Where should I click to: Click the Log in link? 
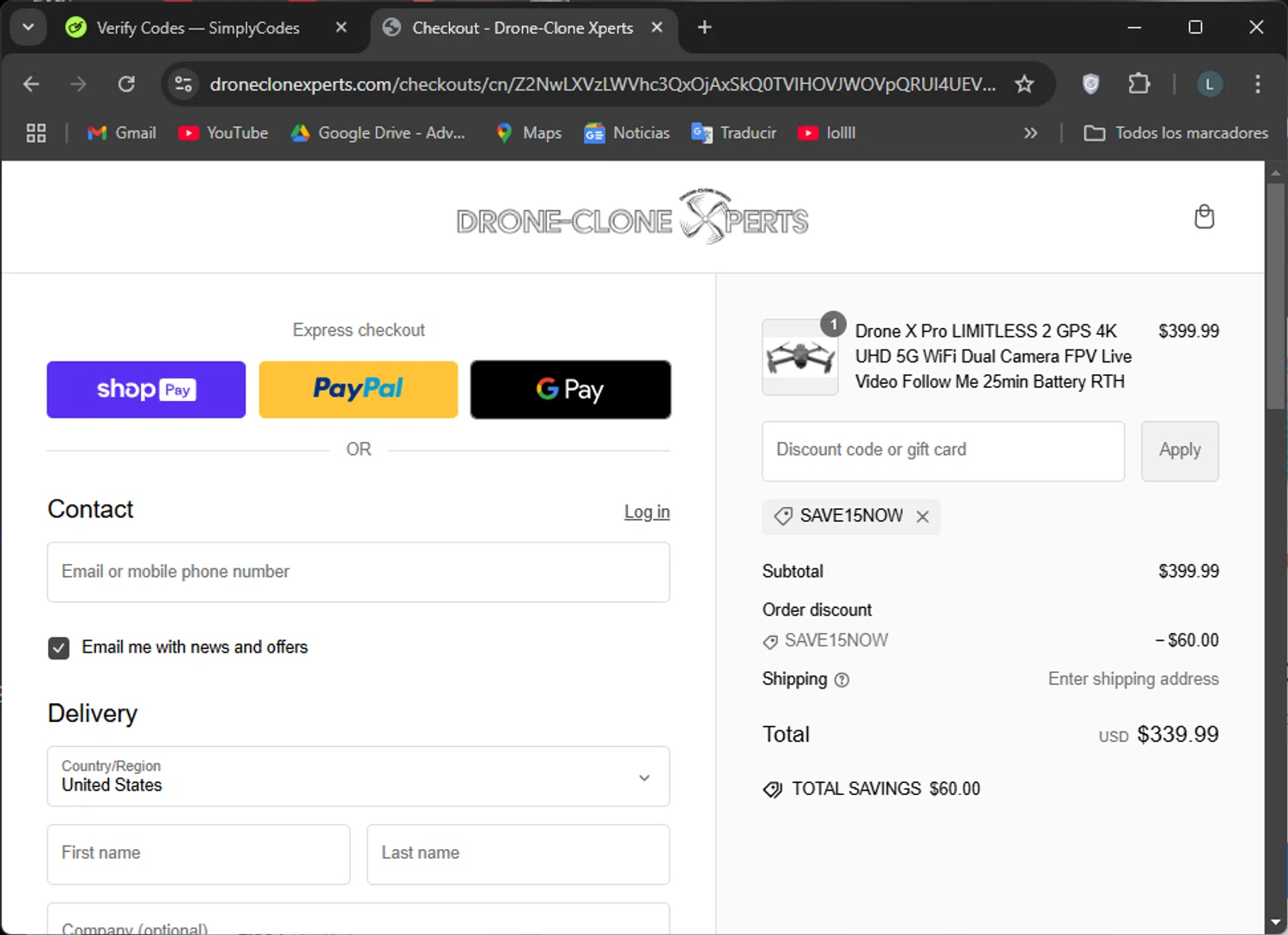647,512
